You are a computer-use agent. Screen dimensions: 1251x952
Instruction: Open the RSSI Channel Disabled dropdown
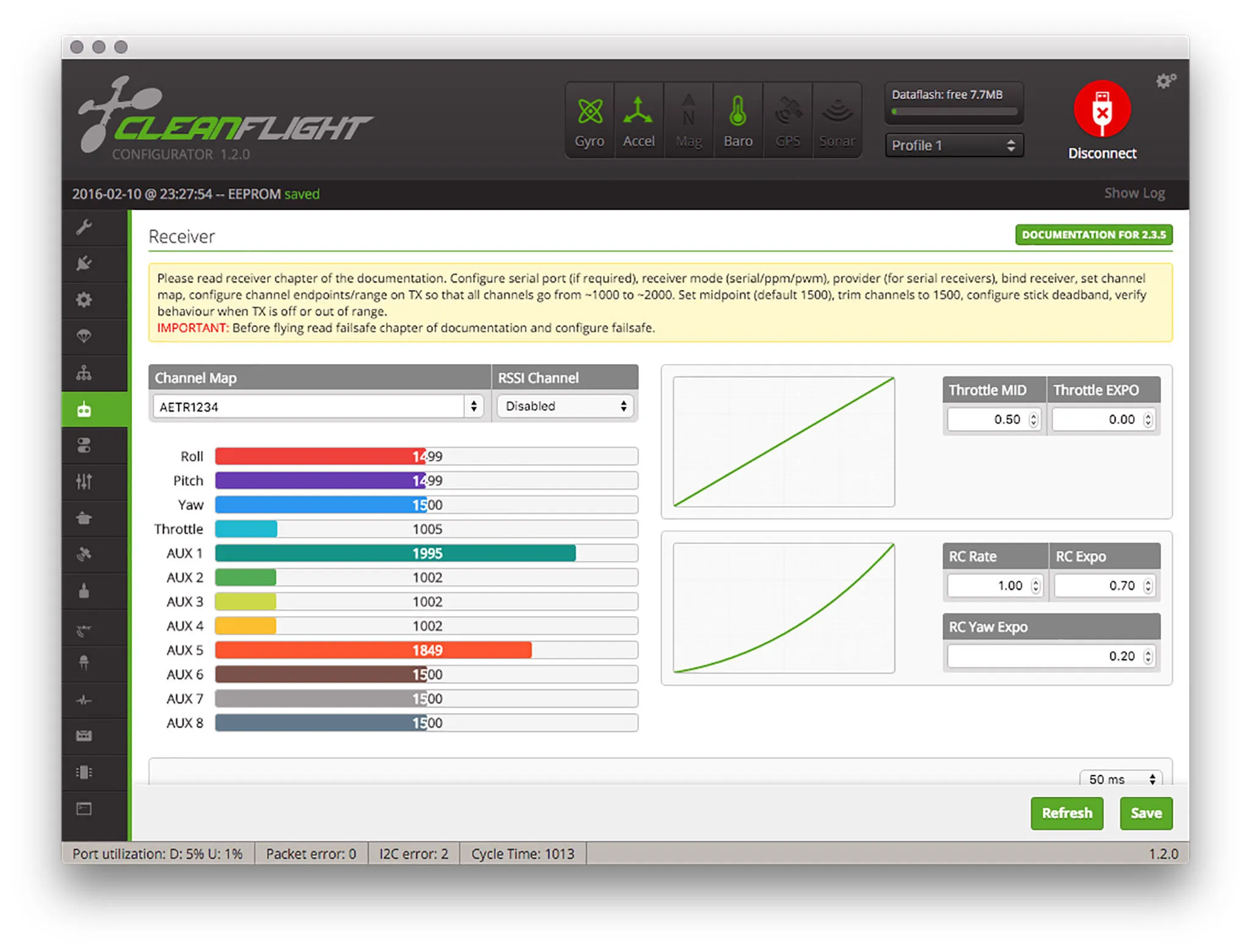[x=565, y=407]
